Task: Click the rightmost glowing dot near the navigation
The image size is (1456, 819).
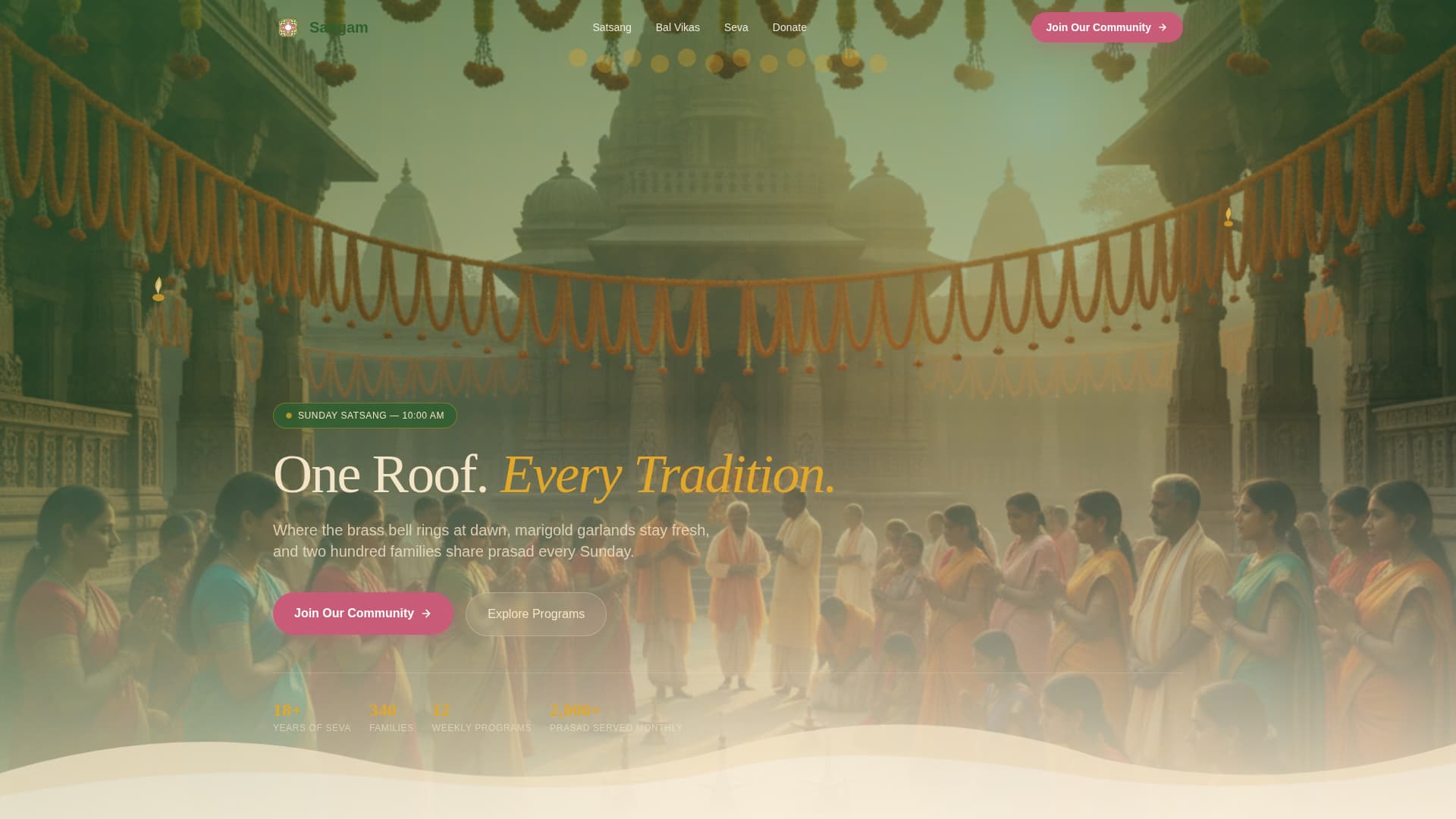Action: click(x=877, y=64)
